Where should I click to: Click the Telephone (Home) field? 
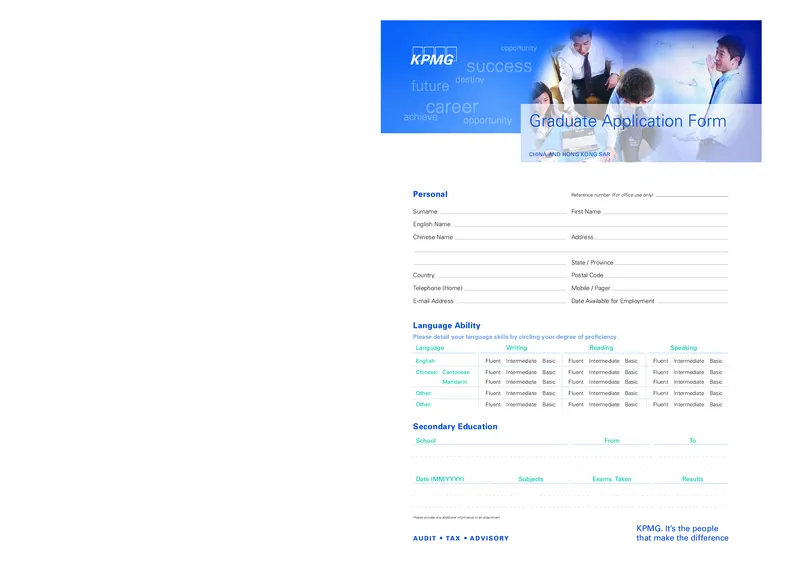[515, 288]
